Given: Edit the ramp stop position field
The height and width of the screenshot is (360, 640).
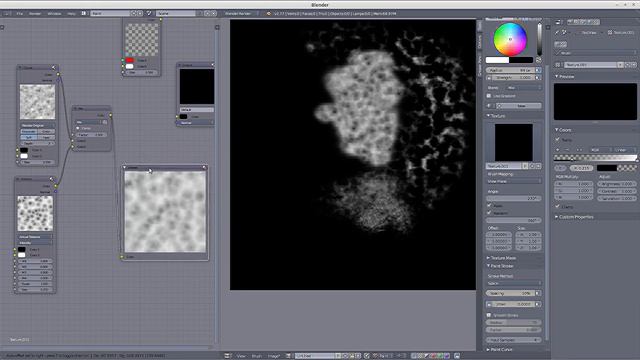Looking at the screenshot, I should [x=582, y=168].
